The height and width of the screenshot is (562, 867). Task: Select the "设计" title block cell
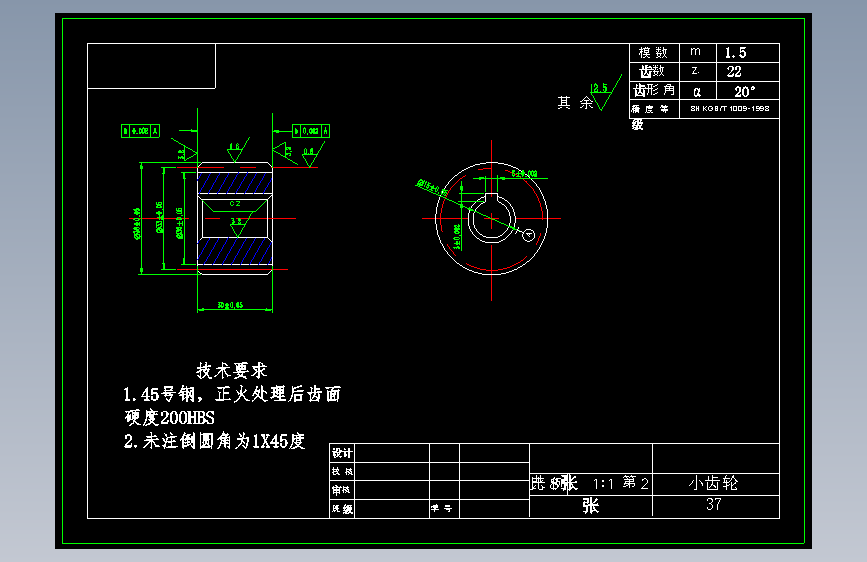[342, 453]
